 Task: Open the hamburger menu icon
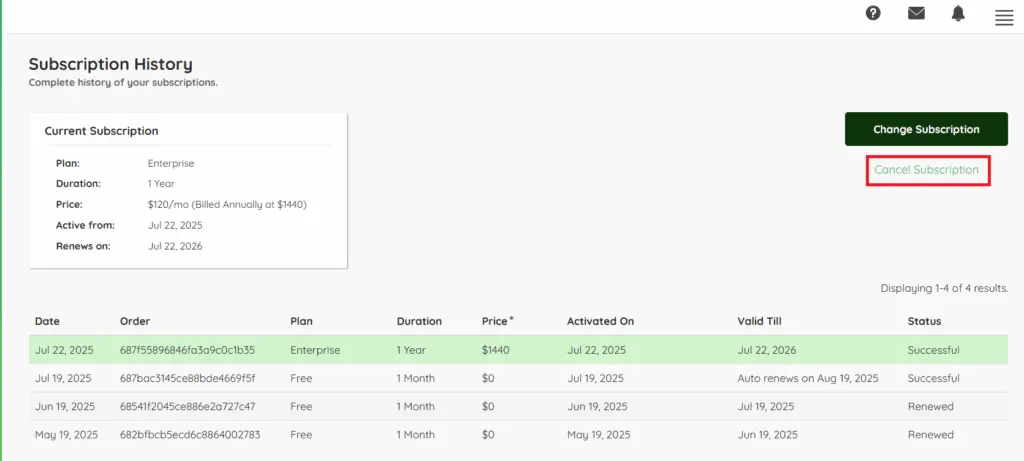point(1004,17)
